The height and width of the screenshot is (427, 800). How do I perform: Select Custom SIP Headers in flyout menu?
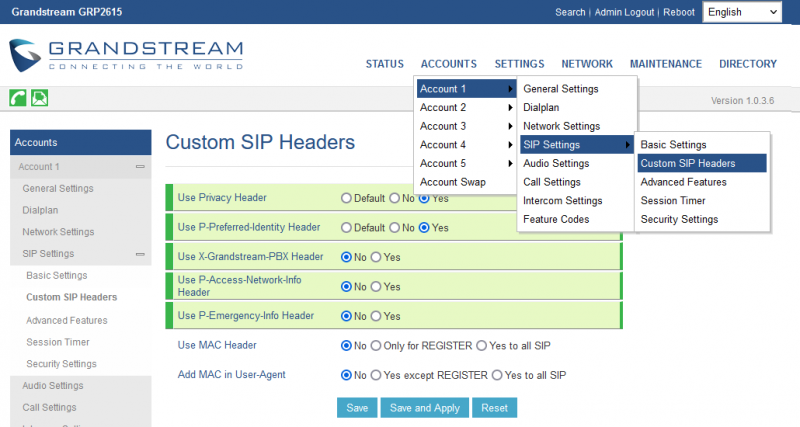coord(702,163)
